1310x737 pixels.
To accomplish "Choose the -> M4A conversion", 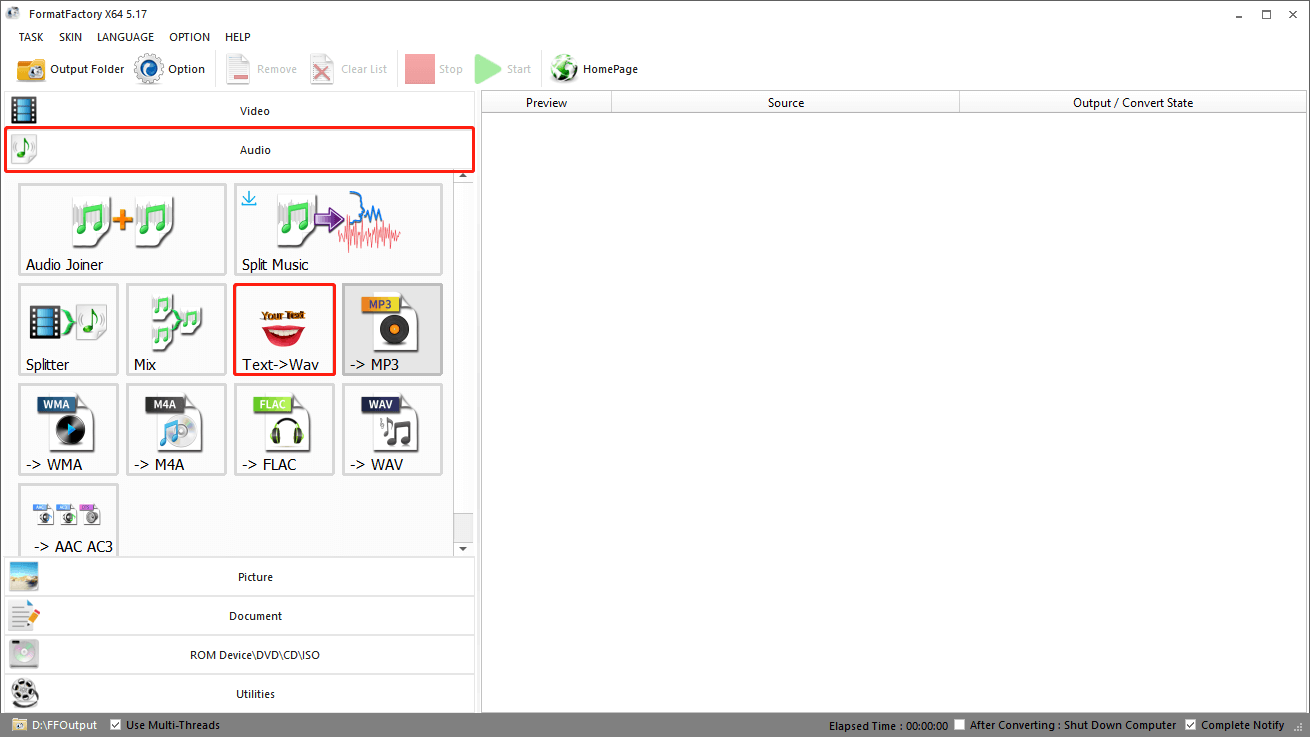I will click(176, 430).
